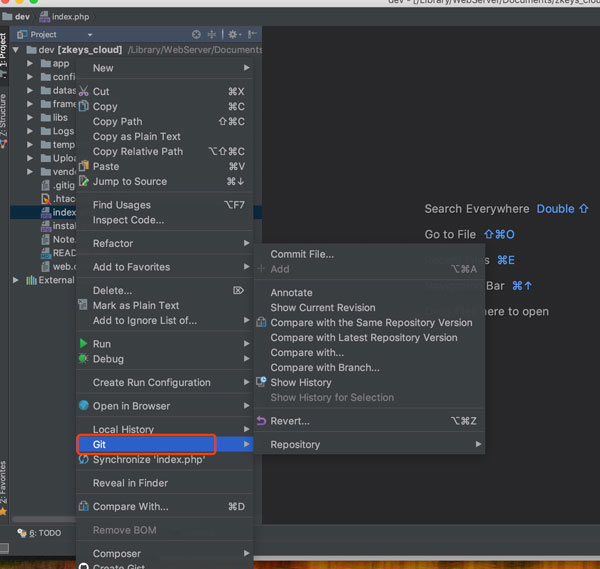Click the tool window toggle at bottom-left corner
Image resolution: width=600 pixels, height=569 pixels.
[4, 548]
